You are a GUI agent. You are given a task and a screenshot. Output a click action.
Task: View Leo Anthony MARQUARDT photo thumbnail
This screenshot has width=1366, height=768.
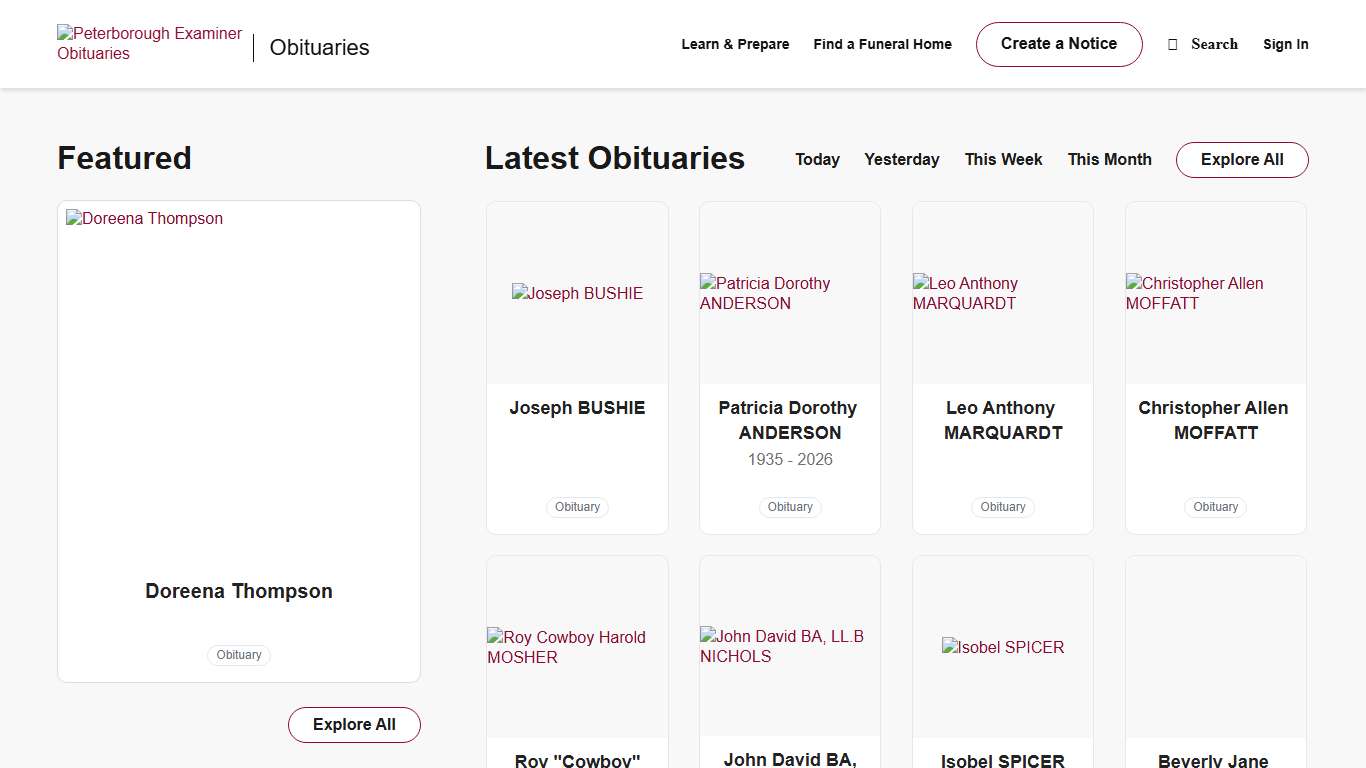[x=1002, y=293]
